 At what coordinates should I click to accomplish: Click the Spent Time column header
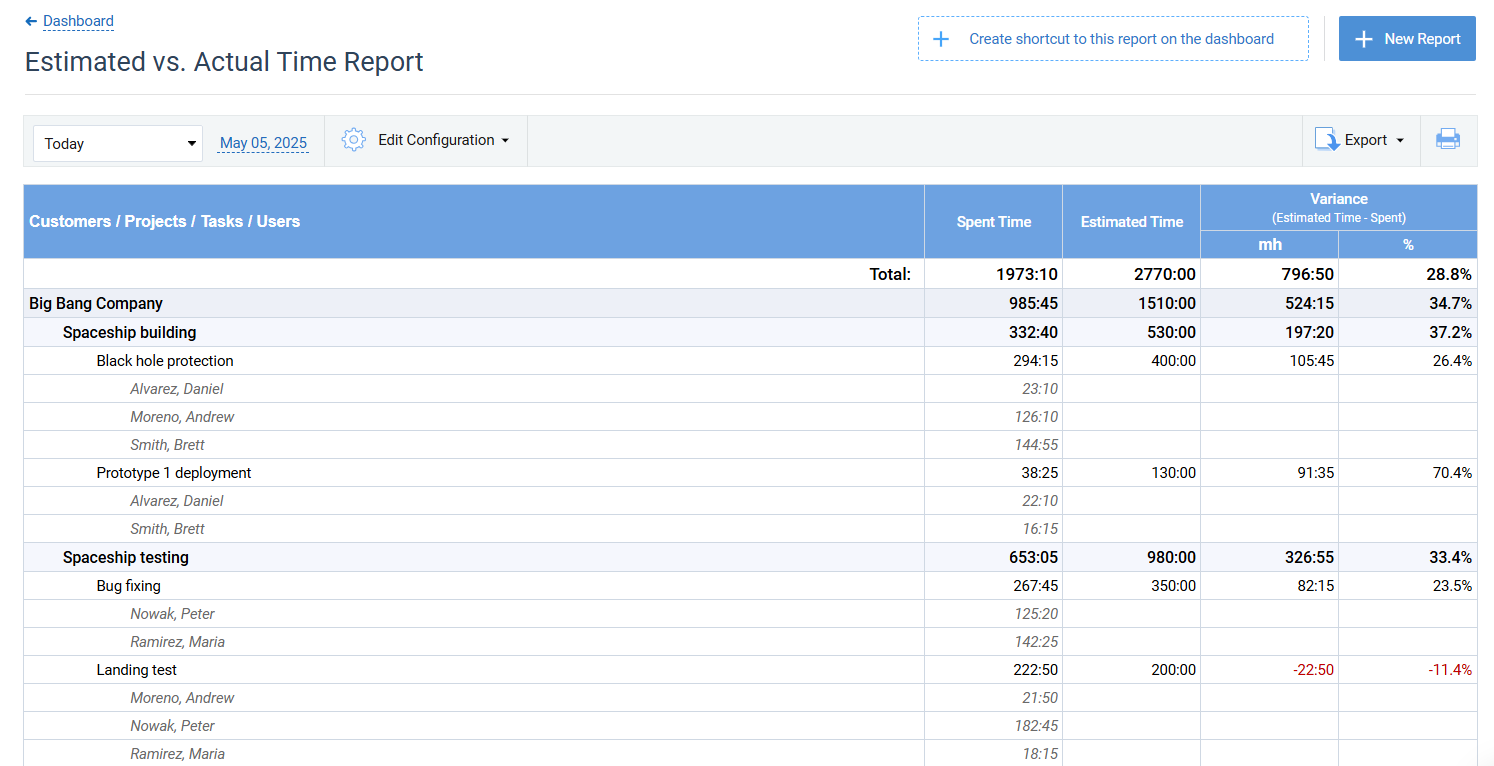(x=994, y=222)
